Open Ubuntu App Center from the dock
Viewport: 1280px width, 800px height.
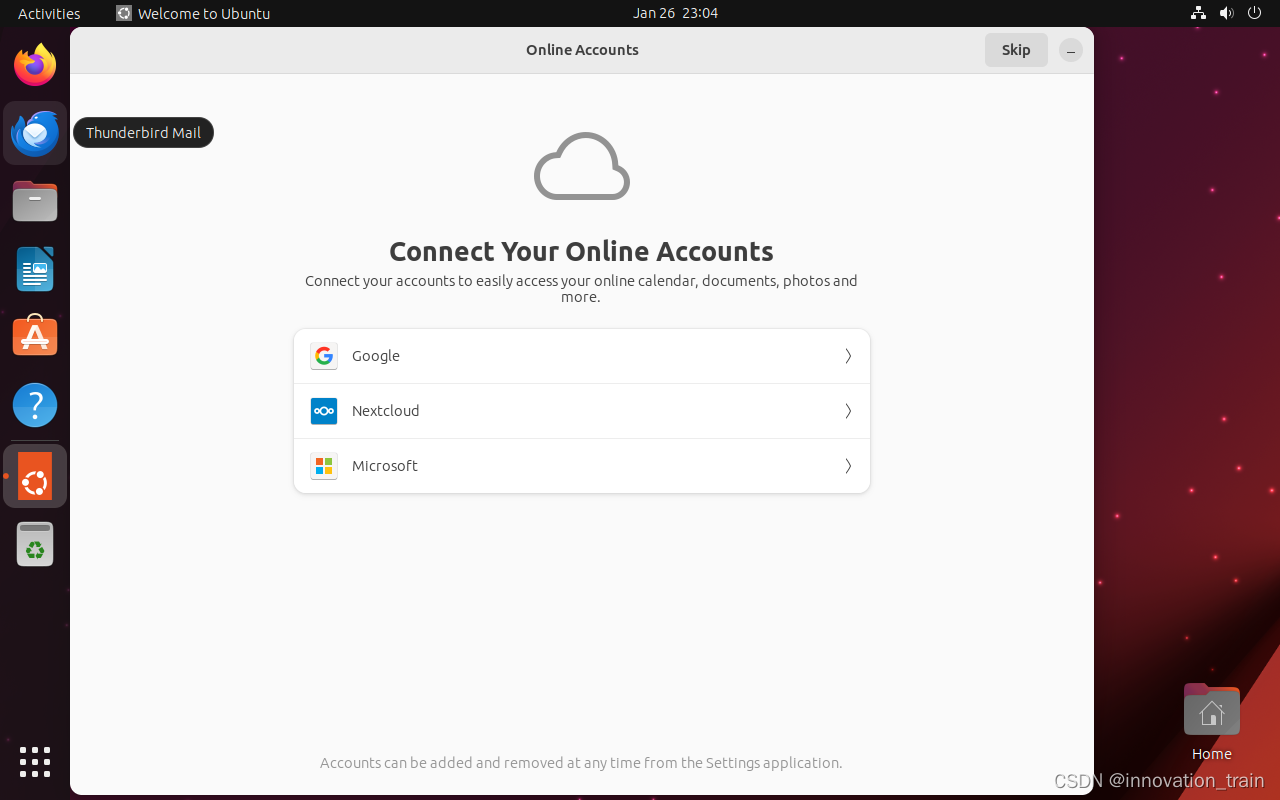(35, 336)
